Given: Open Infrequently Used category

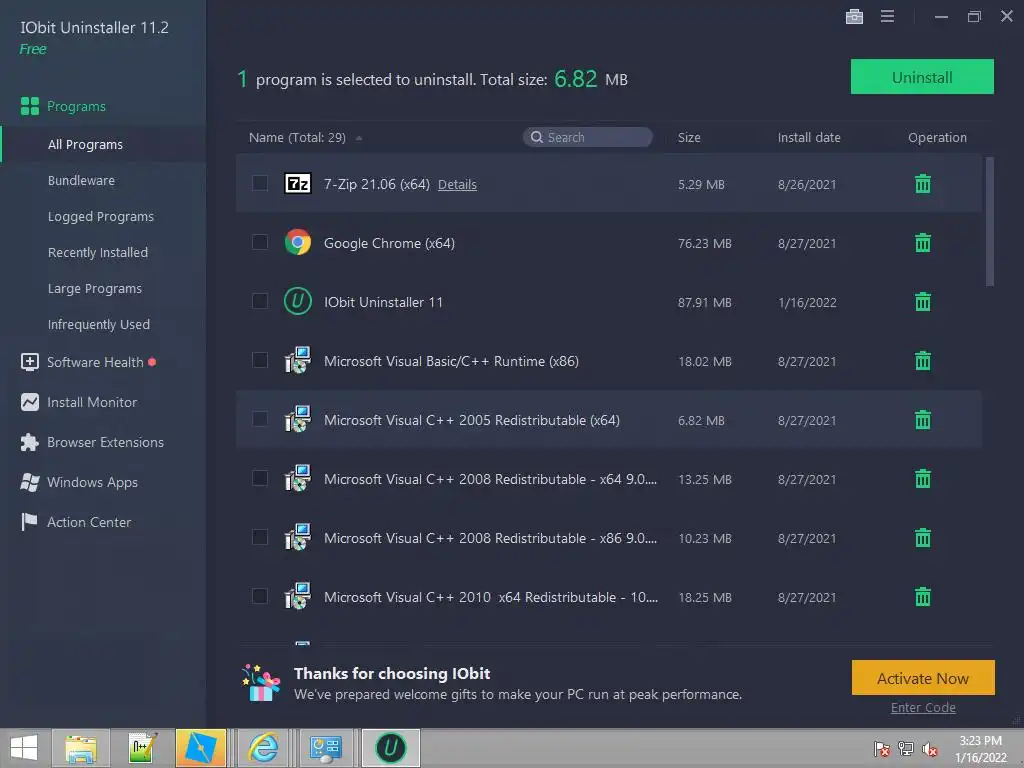Looking at the screenshot, I should tap(99, 324).
